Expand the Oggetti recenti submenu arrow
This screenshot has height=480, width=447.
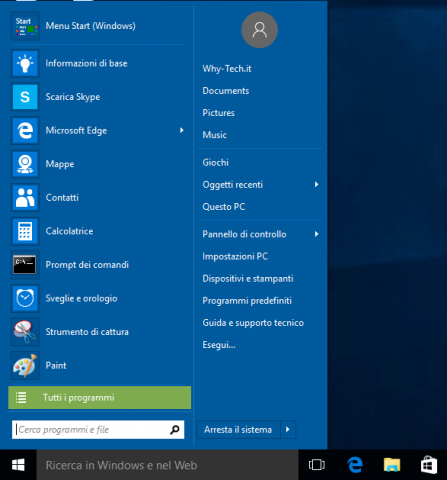[316, 184]
